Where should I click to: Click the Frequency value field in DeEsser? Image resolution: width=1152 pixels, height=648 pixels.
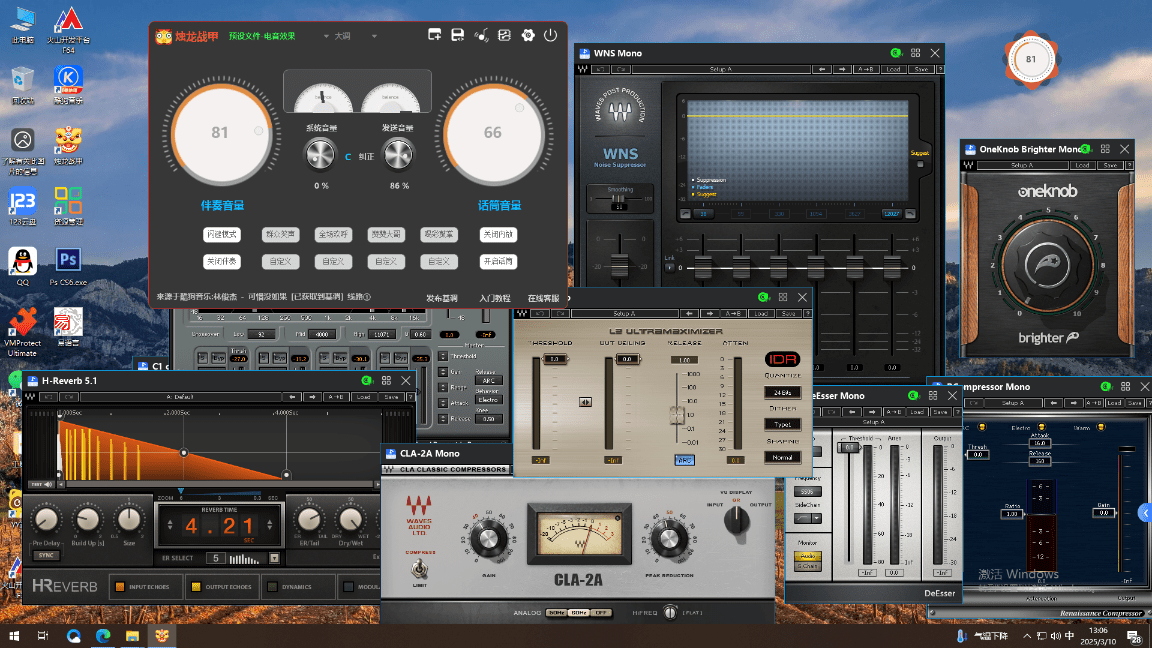pyautogui.click(x=807, y=492)
